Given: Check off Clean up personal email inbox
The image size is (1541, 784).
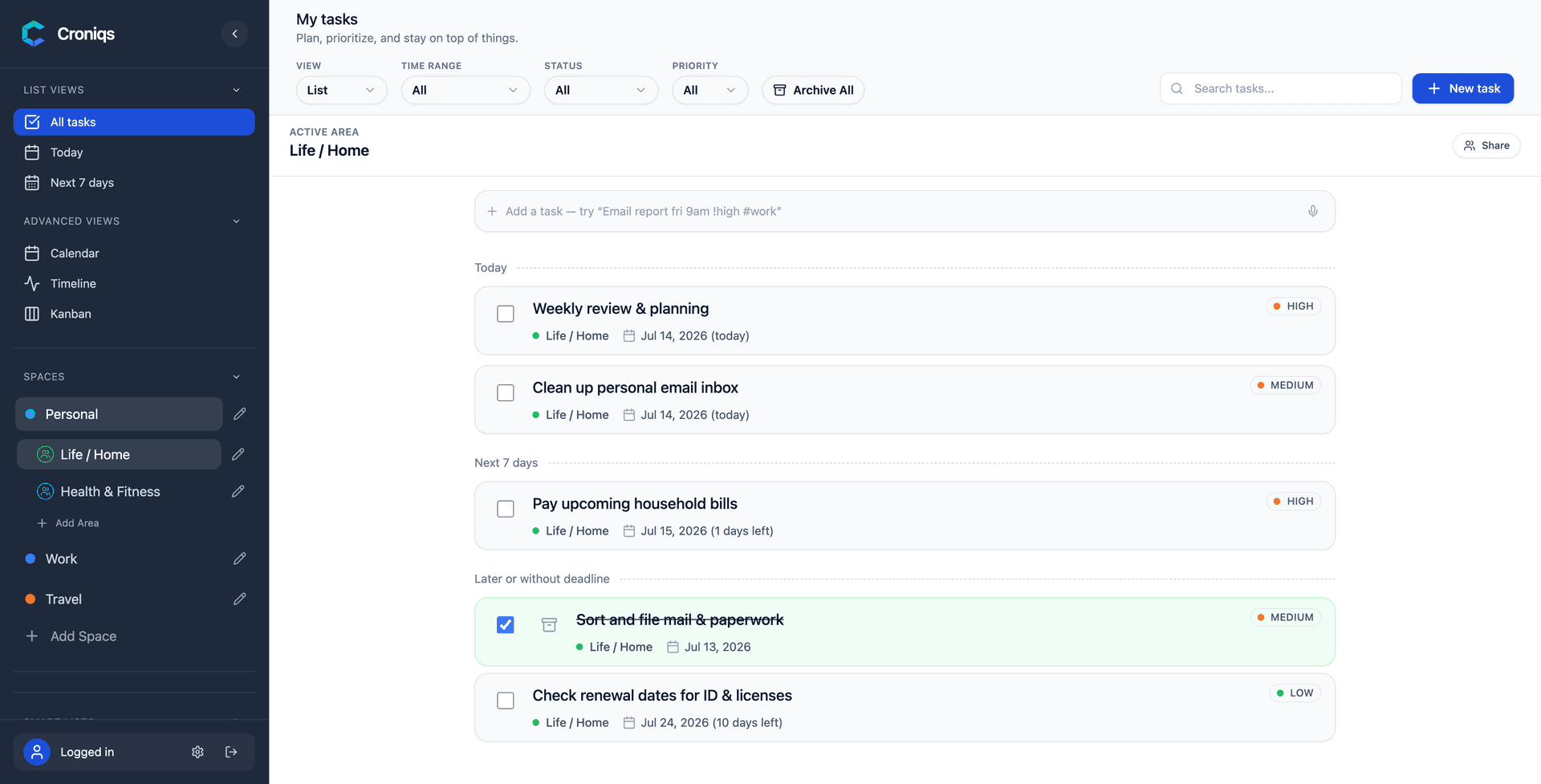Looking at the screenshot, I should pos(506,392).
